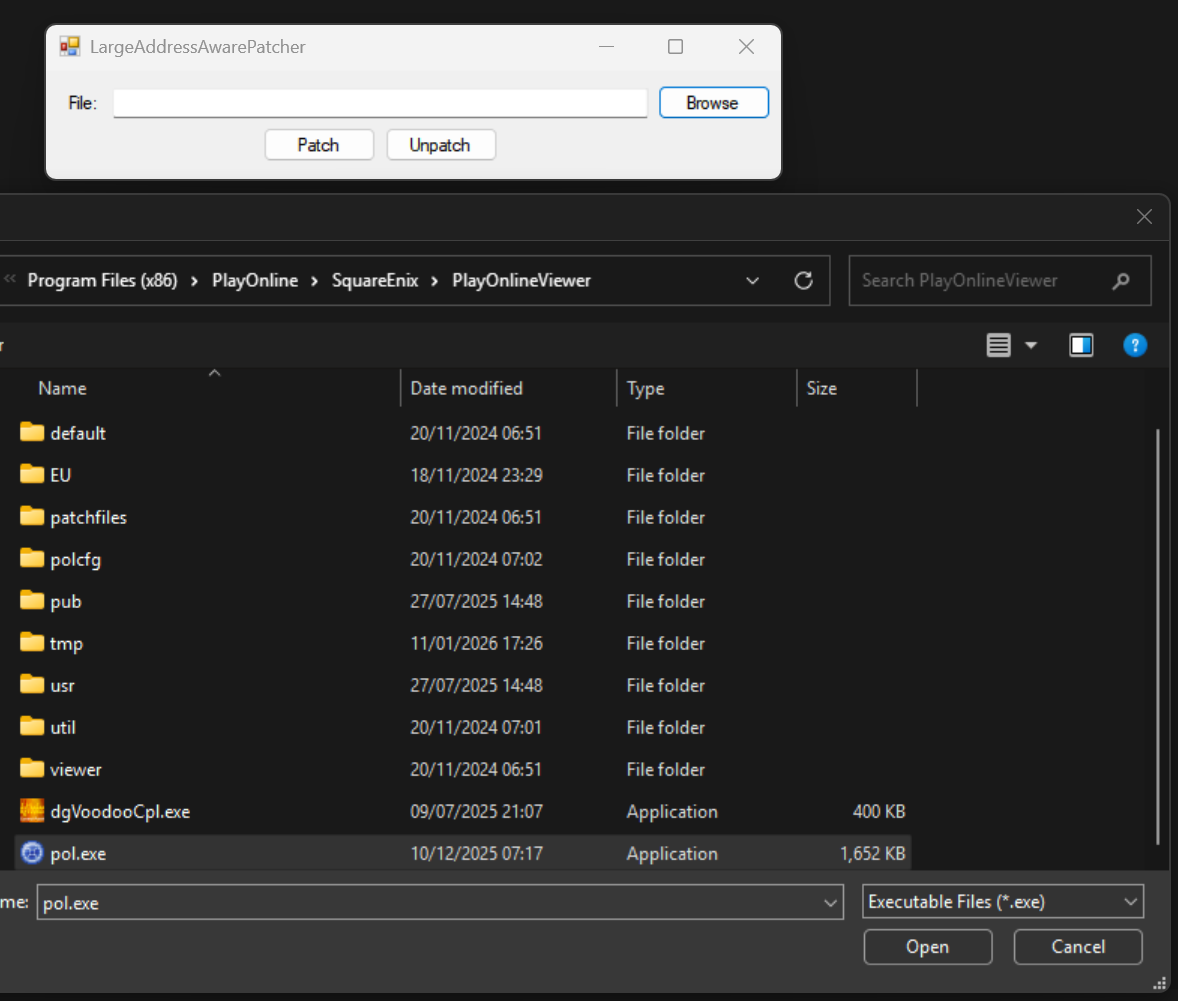Click the pol.exe application icon
This screenshot has width=1178, height=1001.
[x=32, y=853]
